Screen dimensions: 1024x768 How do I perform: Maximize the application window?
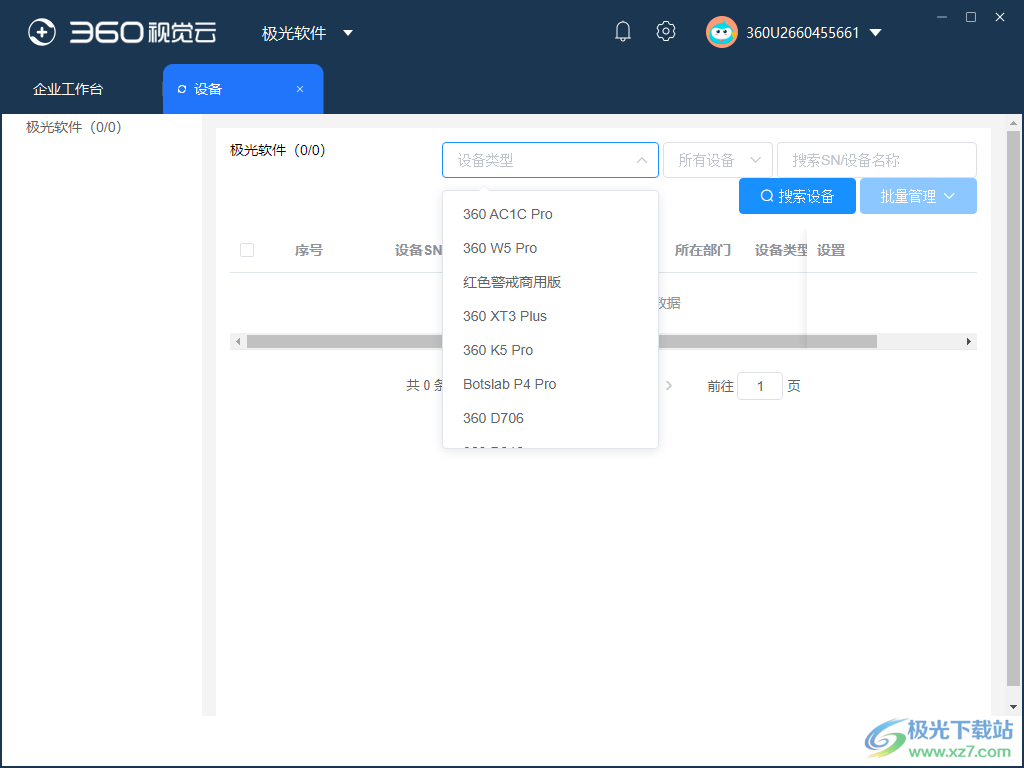(x=971, y=17)
